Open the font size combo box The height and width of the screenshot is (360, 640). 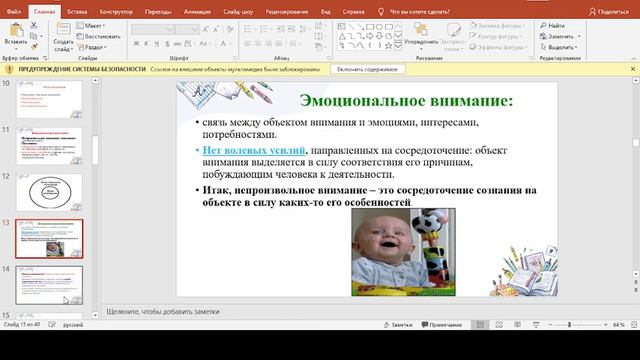(187, 29)
